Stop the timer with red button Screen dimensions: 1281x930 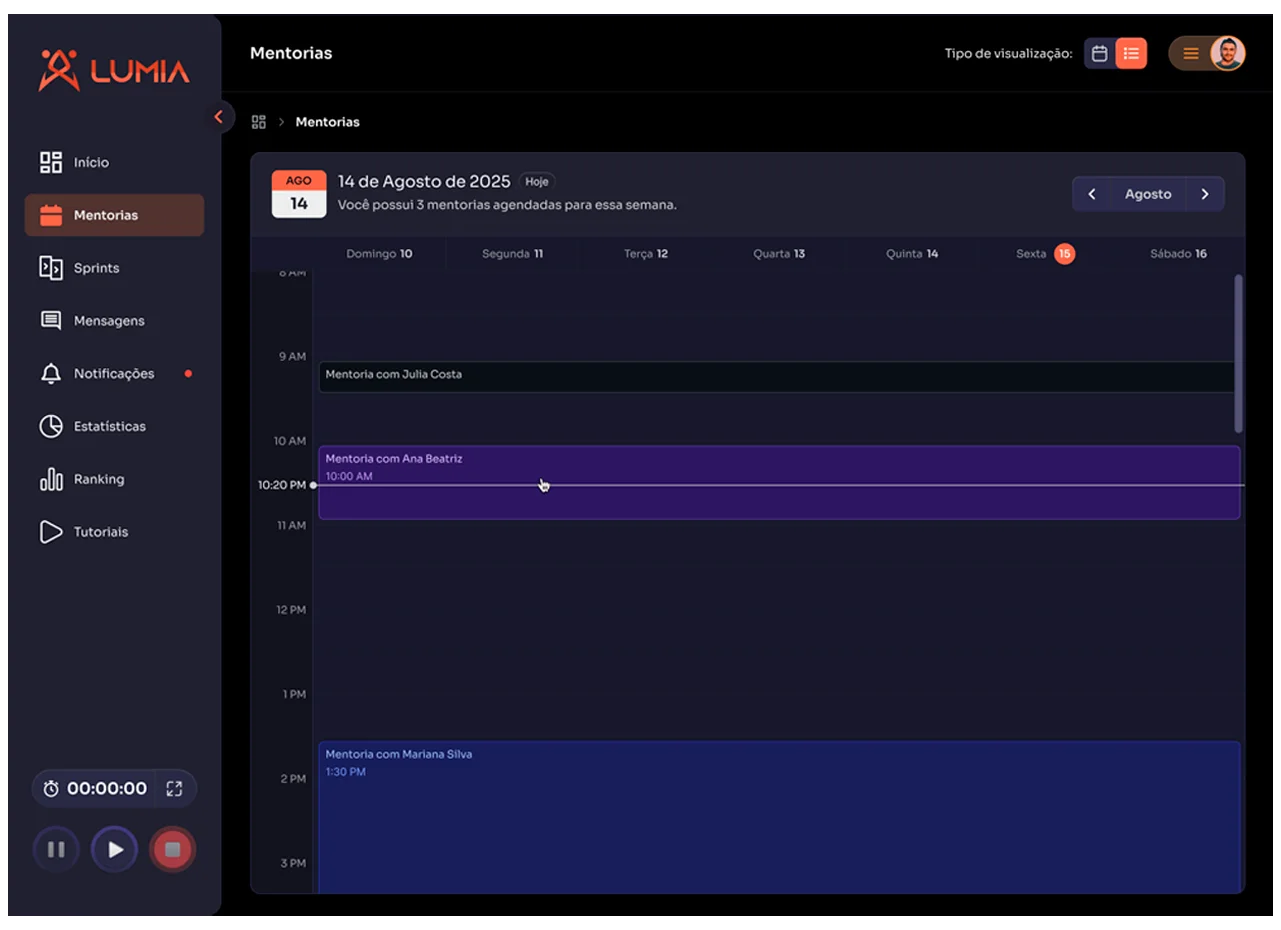(172, 850)
